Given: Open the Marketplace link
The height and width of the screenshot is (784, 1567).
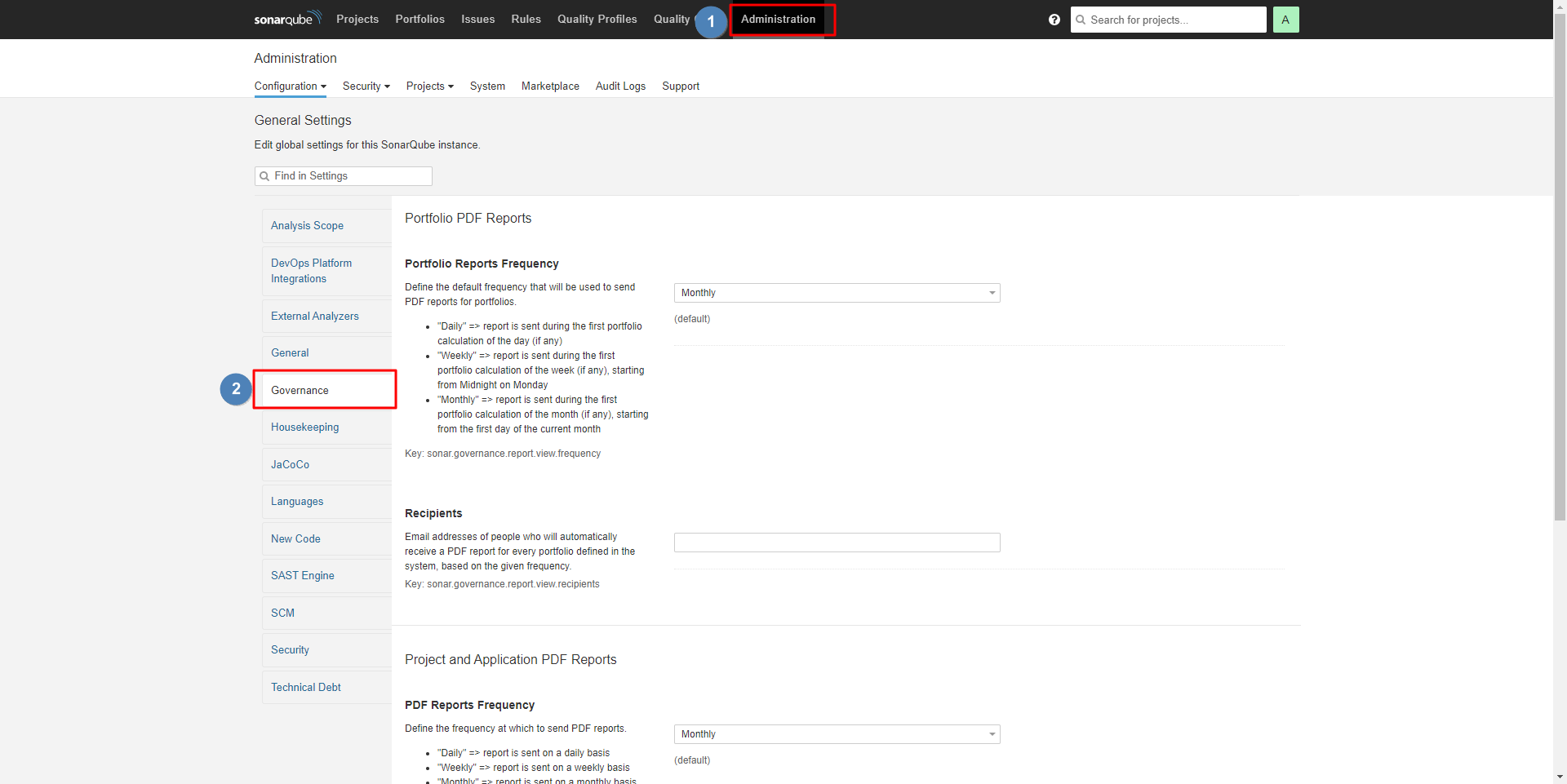Looking at the screenshot, I should pos(550,86).
